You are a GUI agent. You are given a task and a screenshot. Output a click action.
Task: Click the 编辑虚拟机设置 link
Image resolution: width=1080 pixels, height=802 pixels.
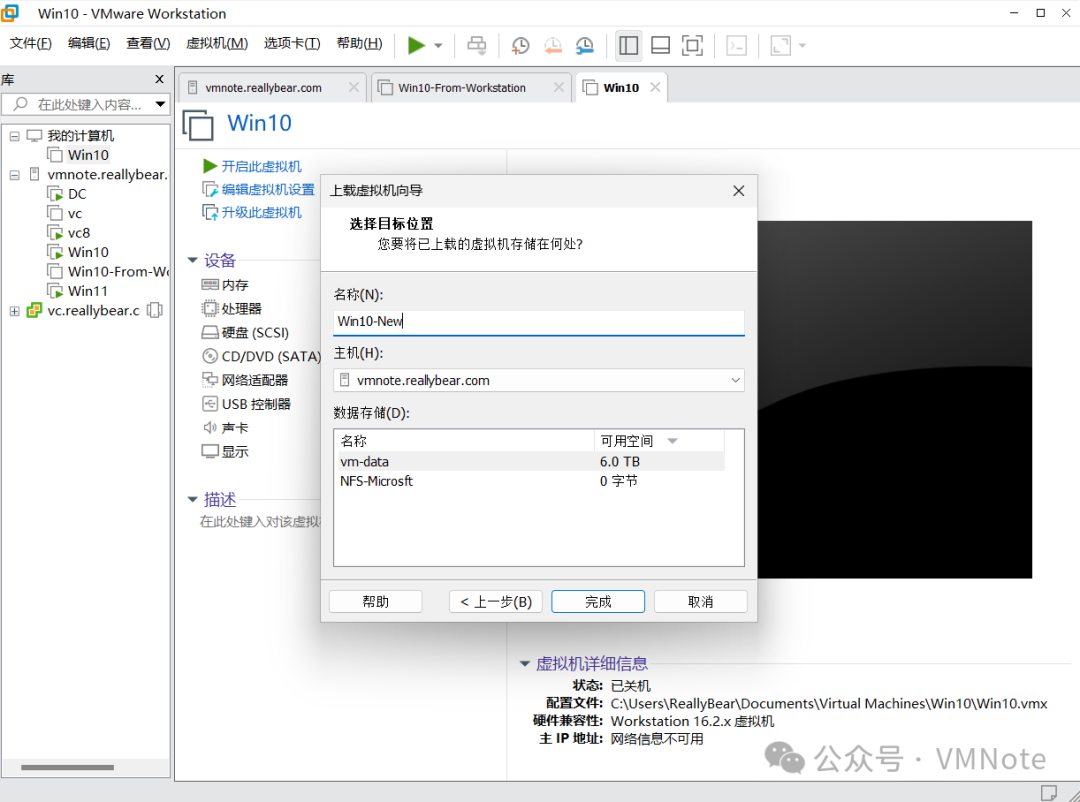[x=268, y=189]
